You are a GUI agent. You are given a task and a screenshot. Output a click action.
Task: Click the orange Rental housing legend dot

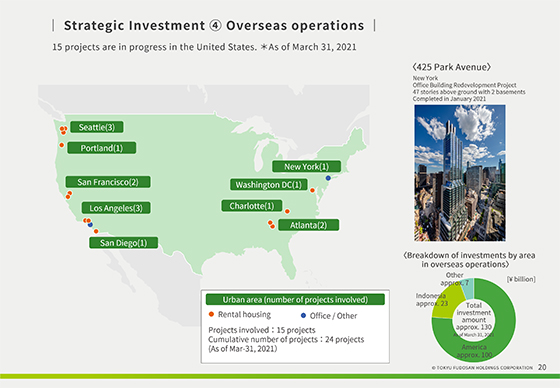(211, 314)
